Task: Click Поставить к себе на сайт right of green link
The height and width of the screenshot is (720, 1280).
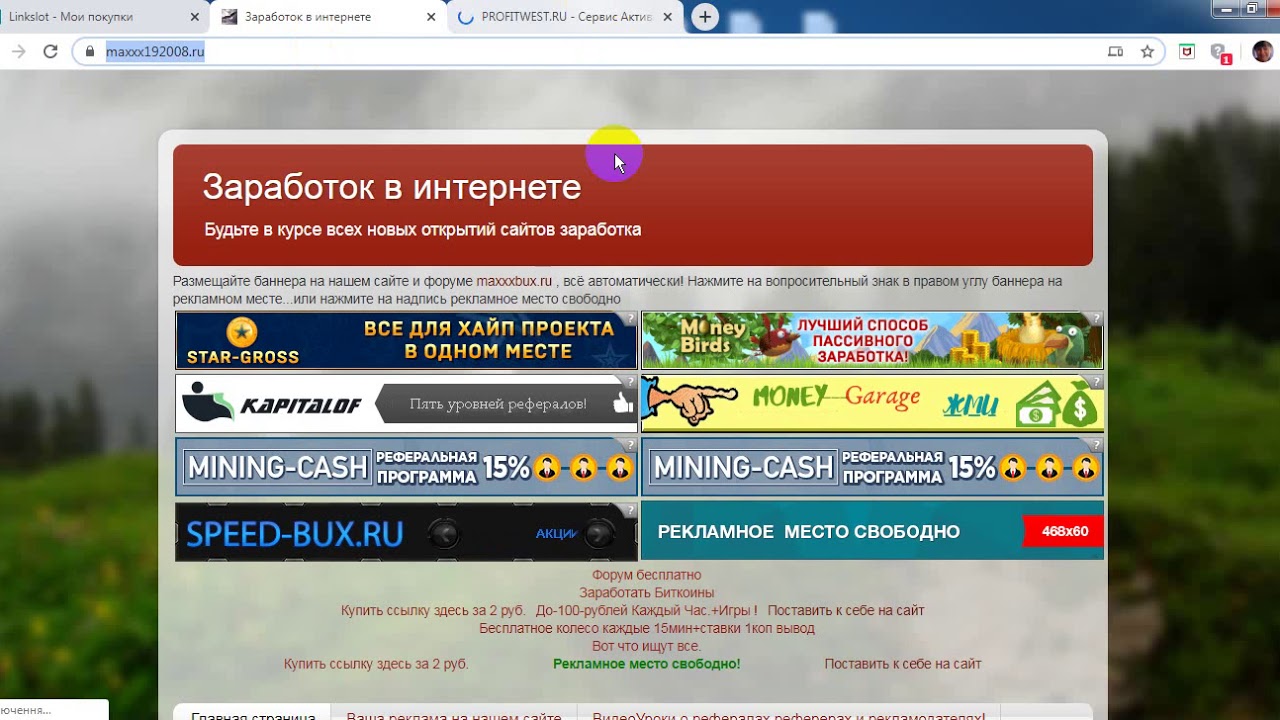Action: pyautogui.click(x=903, y=664)
